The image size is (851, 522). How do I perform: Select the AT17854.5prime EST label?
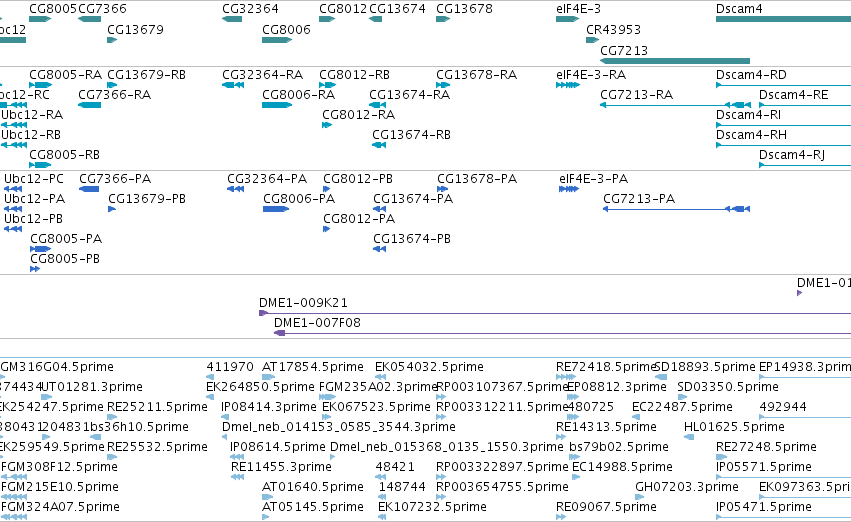coord(313,367)
